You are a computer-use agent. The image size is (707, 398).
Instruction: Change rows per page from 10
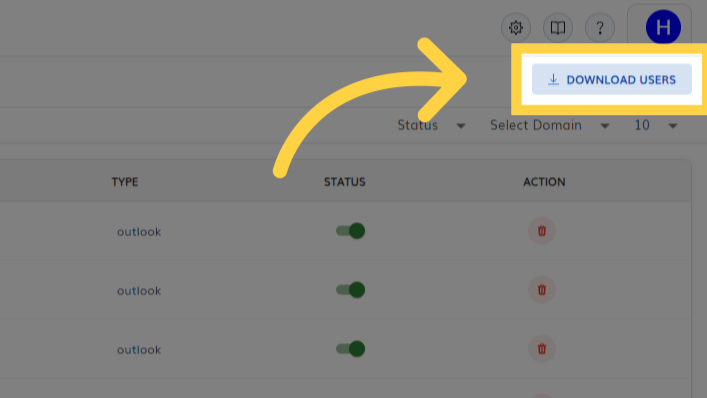(656, 125)
